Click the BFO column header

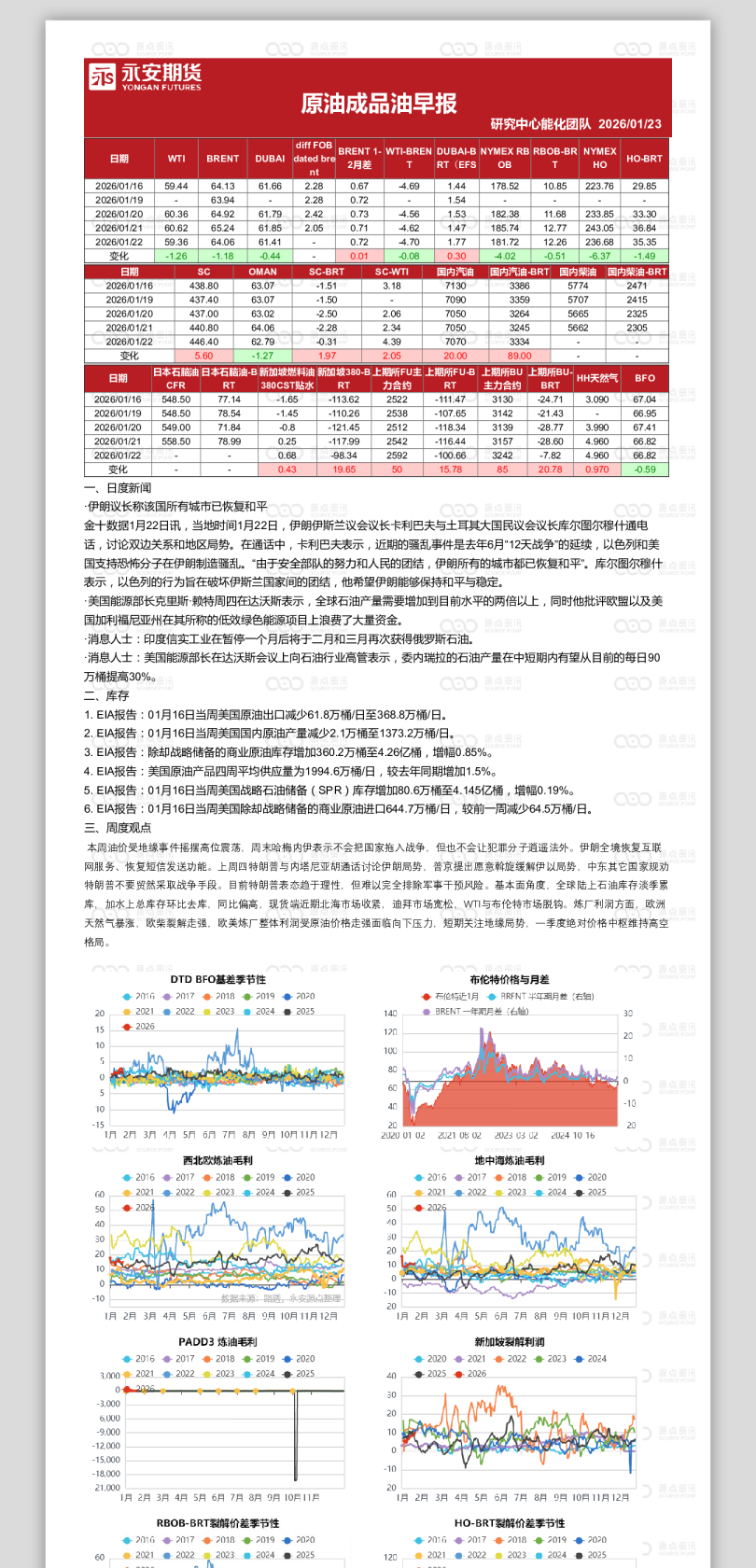(x=644, y=378)
